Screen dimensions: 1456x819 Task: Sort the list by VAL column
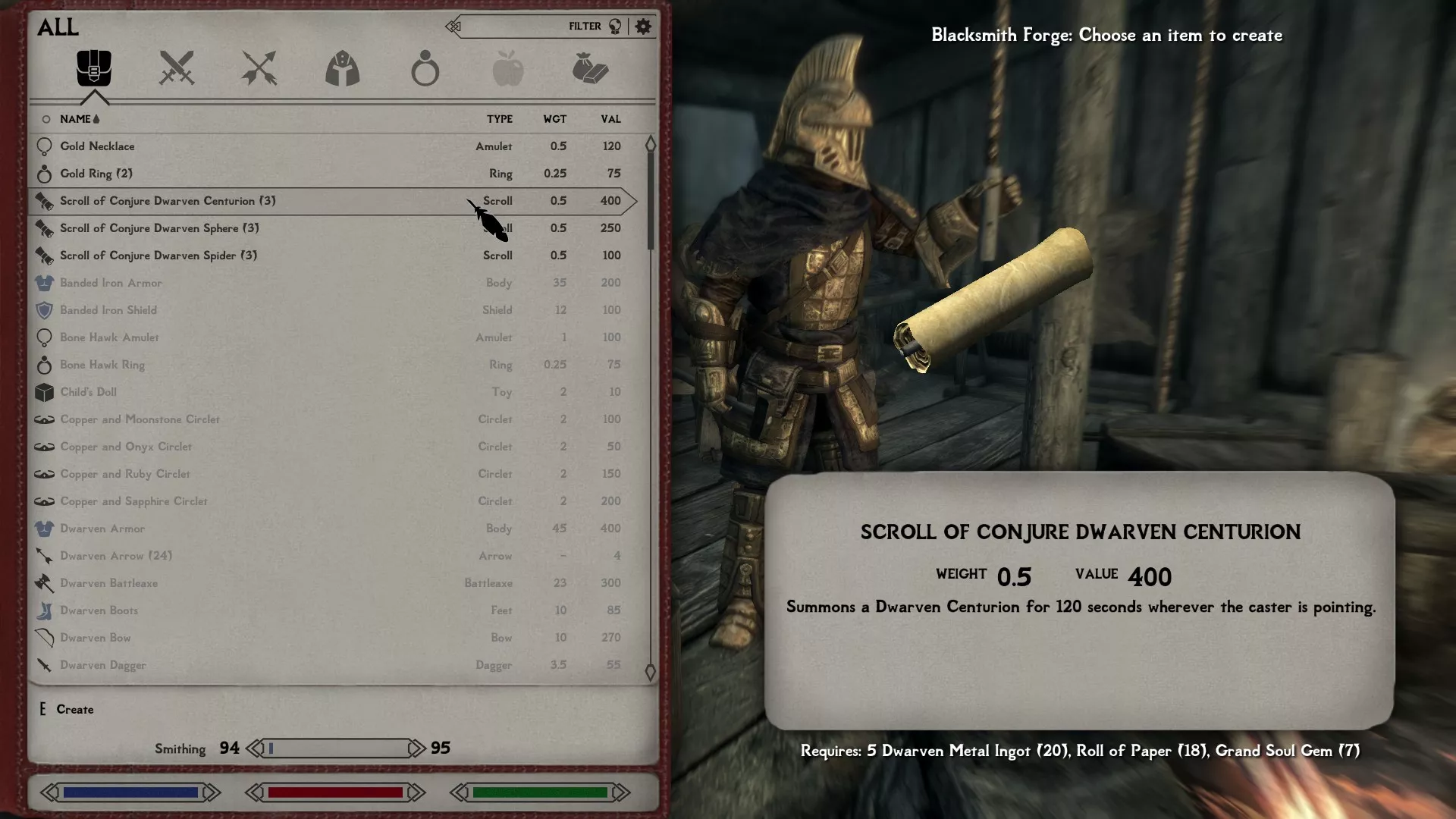[x=610, y=119]
